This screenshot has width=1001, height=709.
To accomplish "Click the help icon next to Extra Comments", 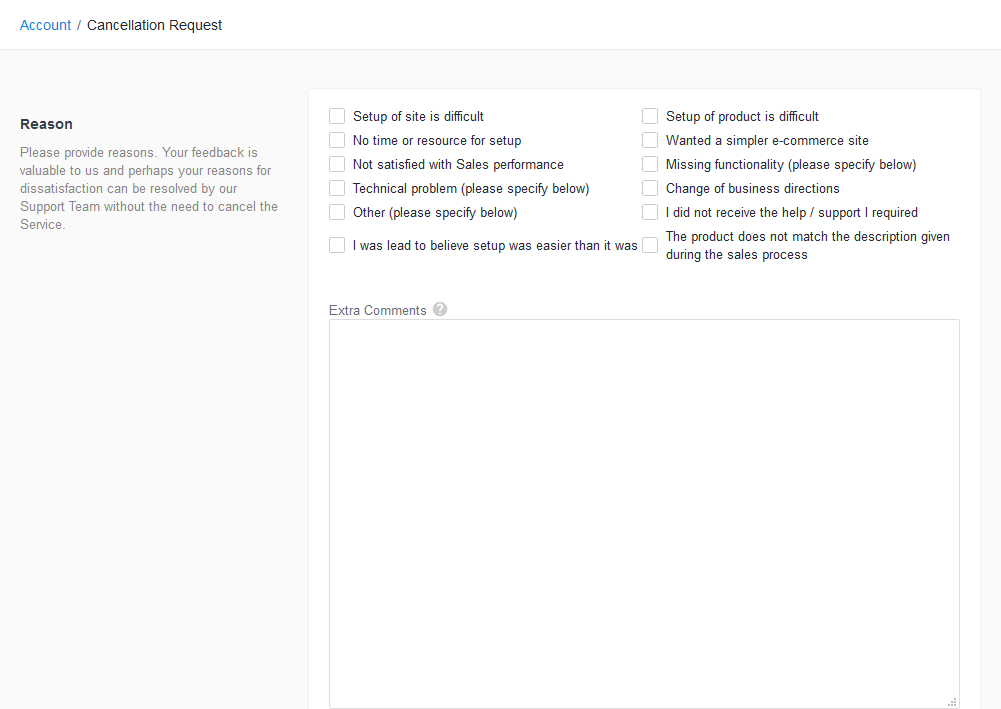I will click(x=440, y=309).
